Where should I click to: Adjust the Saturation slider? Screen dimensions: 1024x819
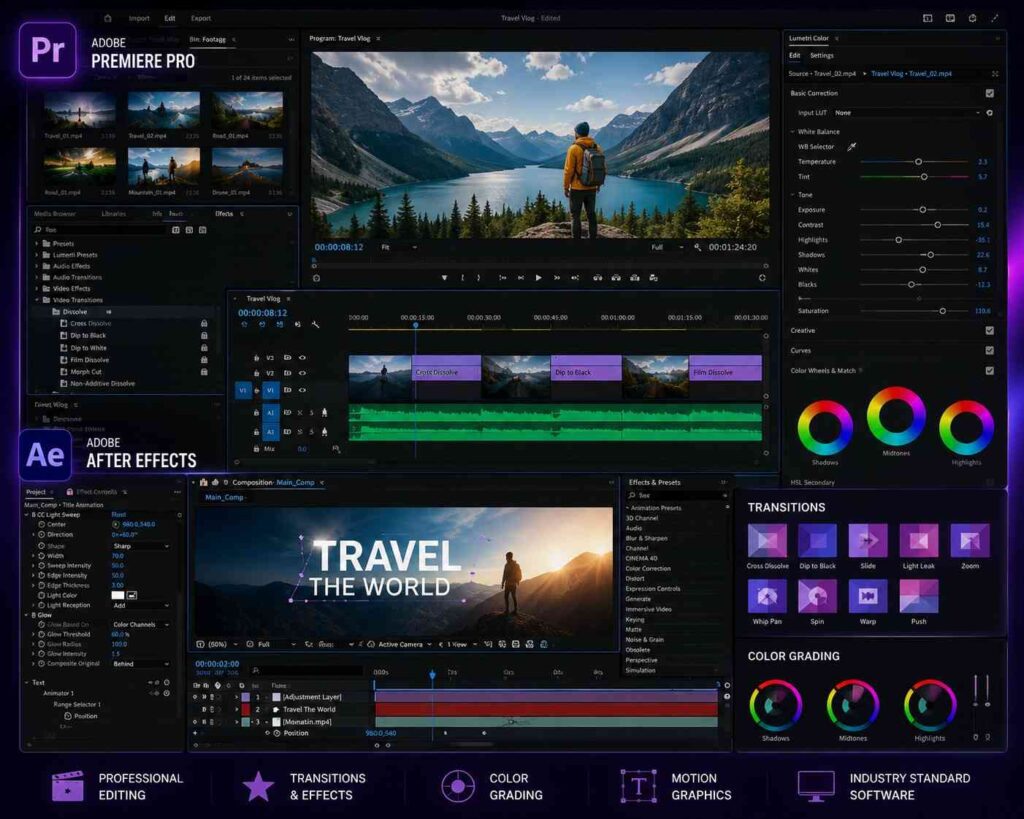pos(942,311)
